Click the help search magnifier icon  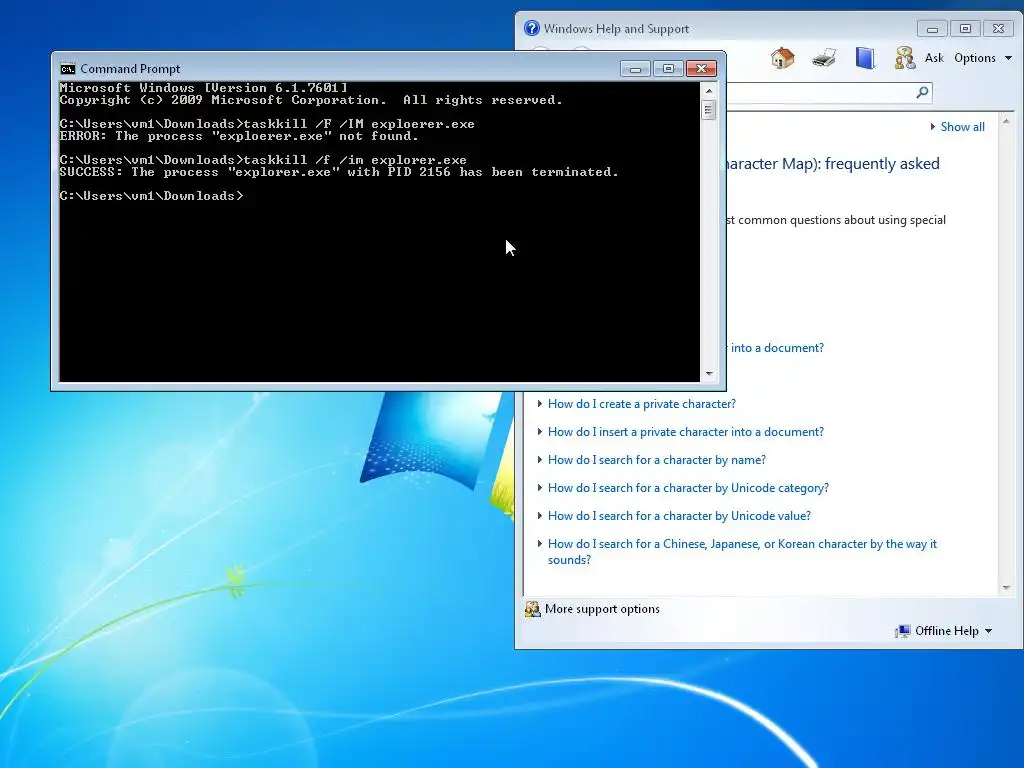coord(922,92)
